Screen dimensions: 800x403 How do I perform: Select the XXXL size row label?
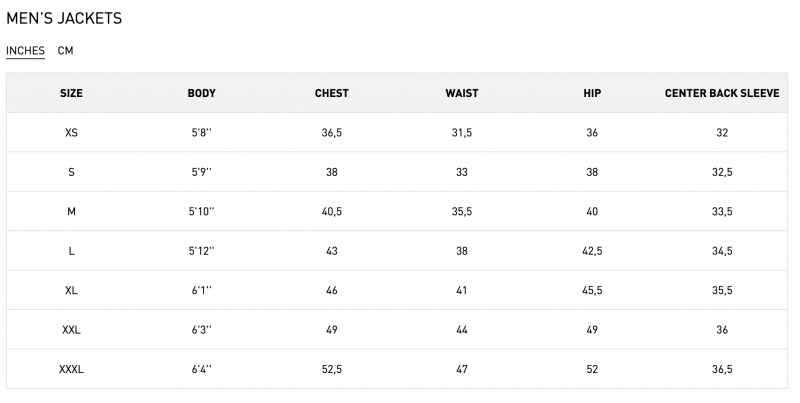[x=71, y=370]
